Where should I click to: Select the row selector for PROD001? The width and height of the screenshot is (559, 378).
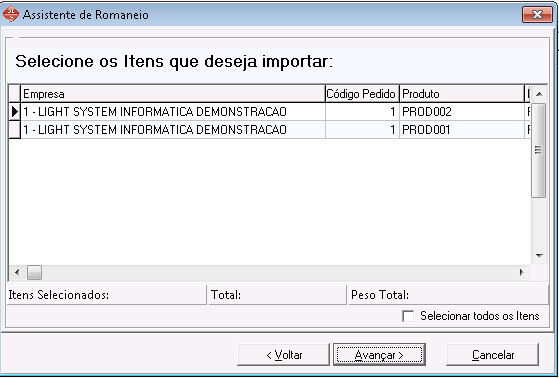(x=15, y=130)
